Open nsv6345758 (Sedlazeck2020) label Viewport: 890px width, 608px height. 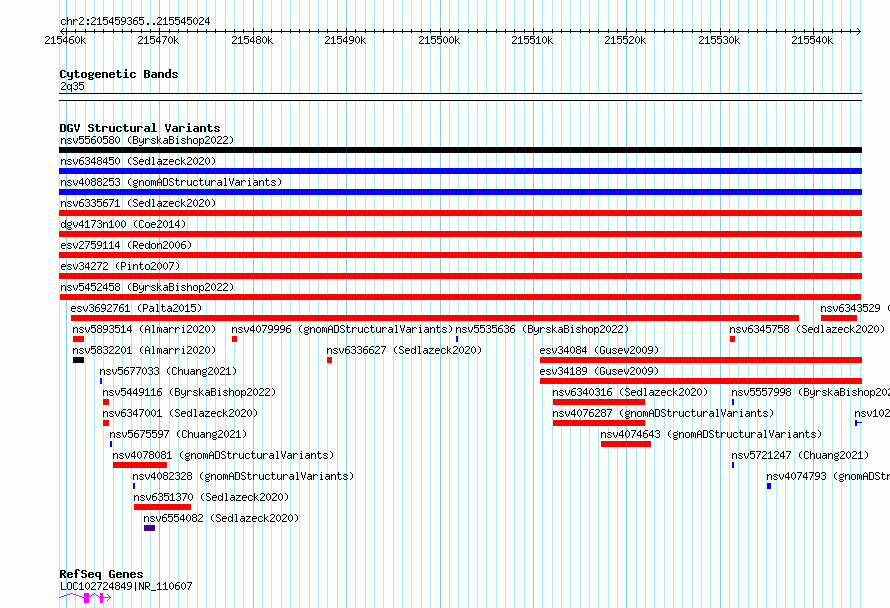[x=807, y=329]
